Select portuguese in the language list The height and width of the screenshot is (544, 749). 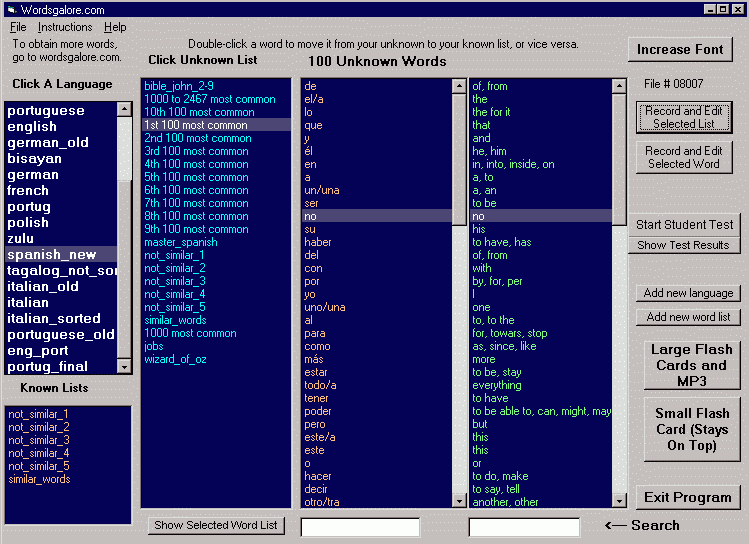tap(61, 111)
